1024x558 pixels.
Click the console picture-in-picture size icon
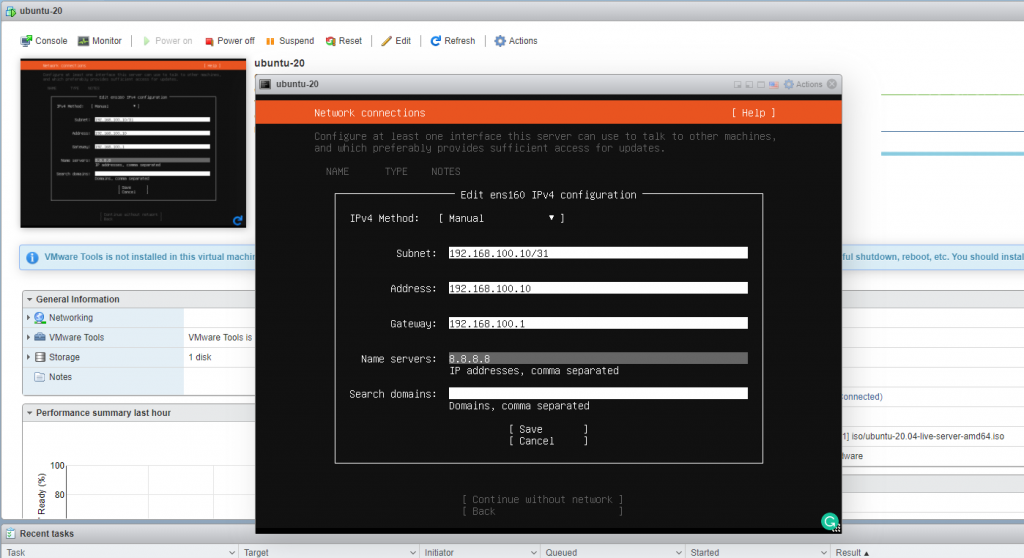(737, 84)
